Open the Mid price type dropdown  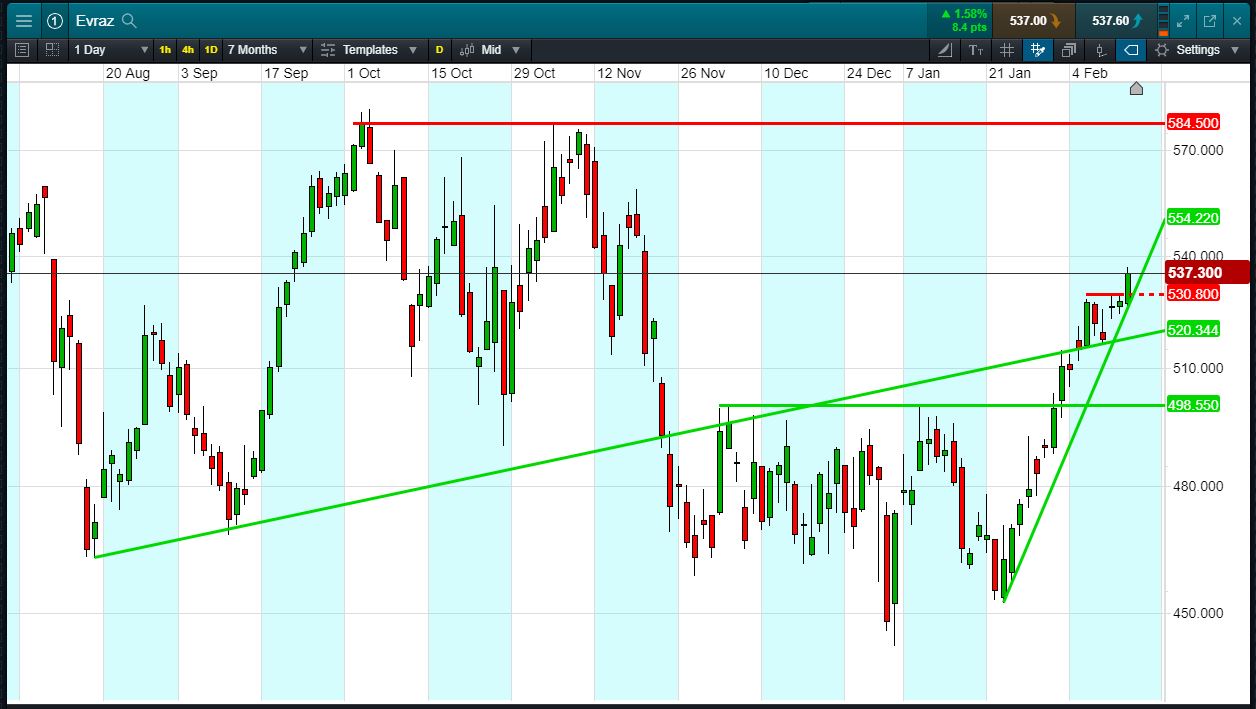tap(500, 49)
